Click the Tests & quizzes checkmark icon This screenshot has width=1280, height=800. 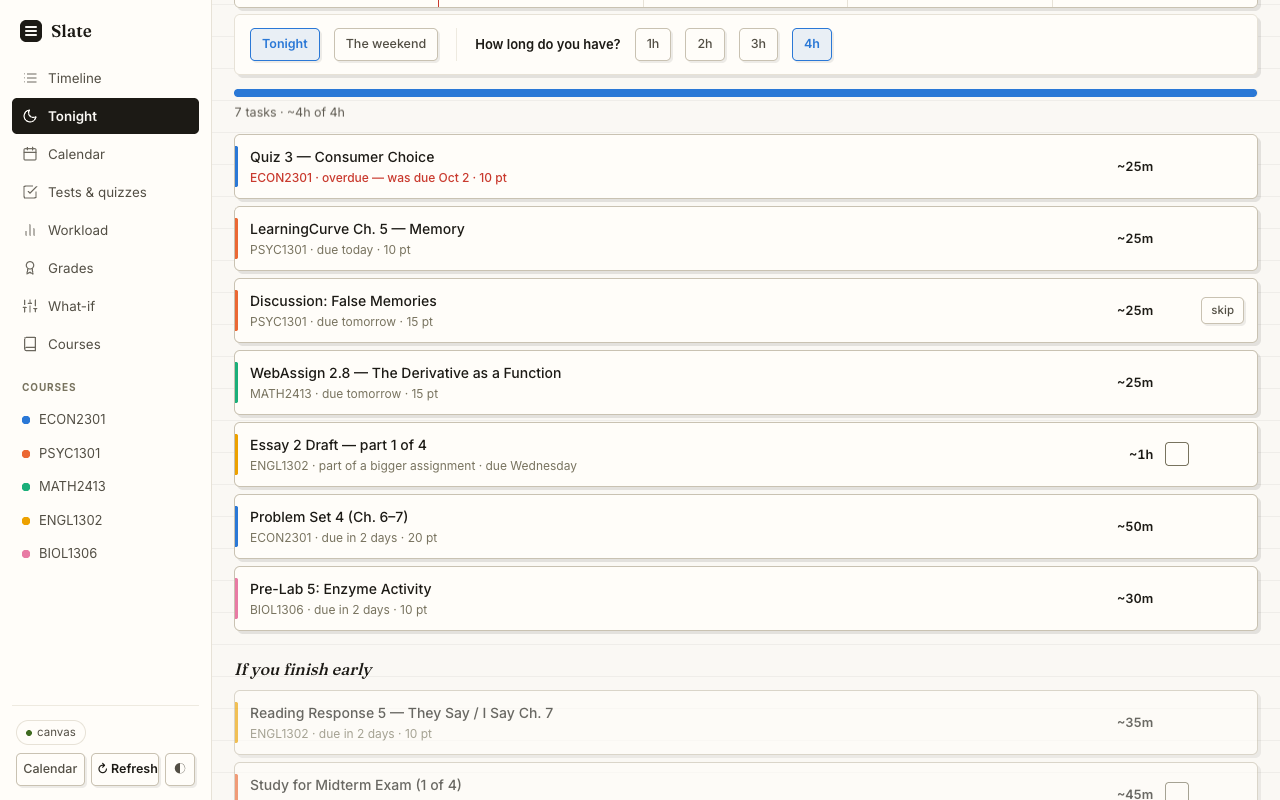coord(30,192)
